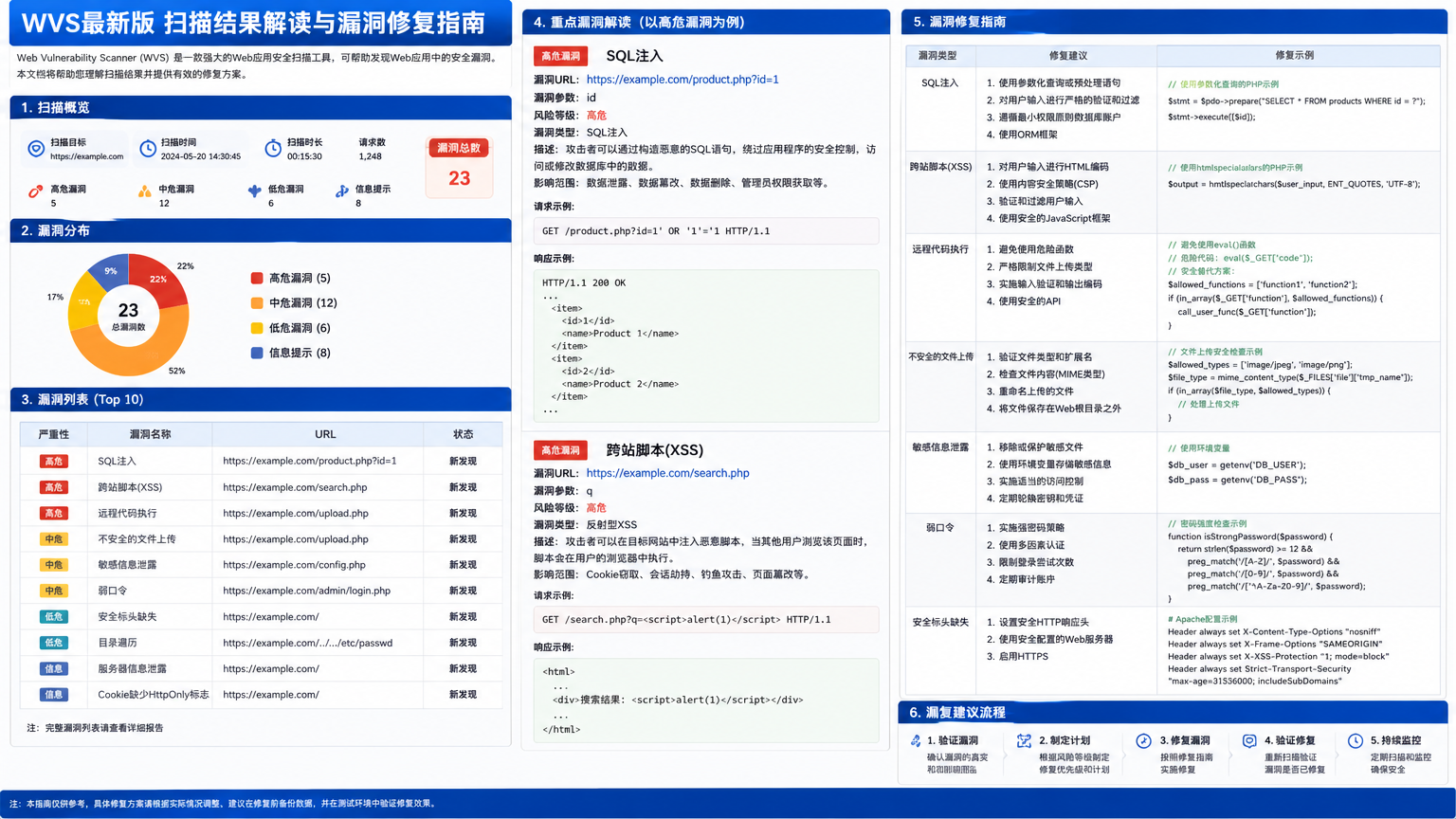
Task: Click the admin/login.php URL table cell
Action: [x=306, y=591]
